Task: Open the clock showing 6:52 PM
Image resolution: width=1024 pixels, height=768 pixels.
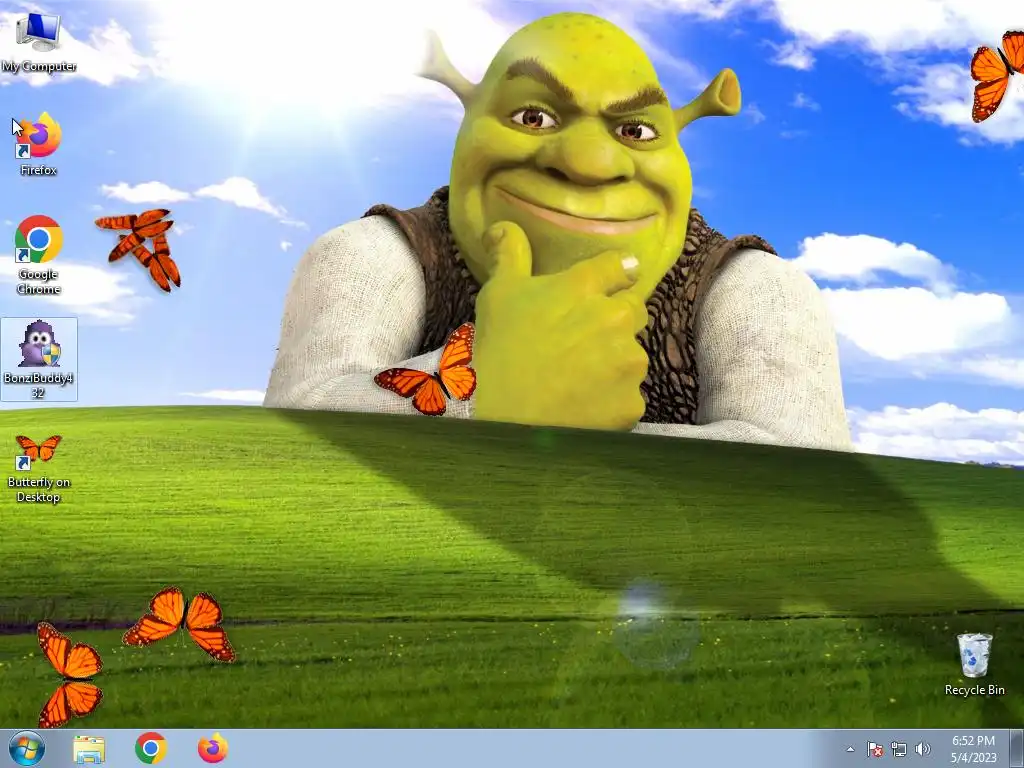Action: 973,748
